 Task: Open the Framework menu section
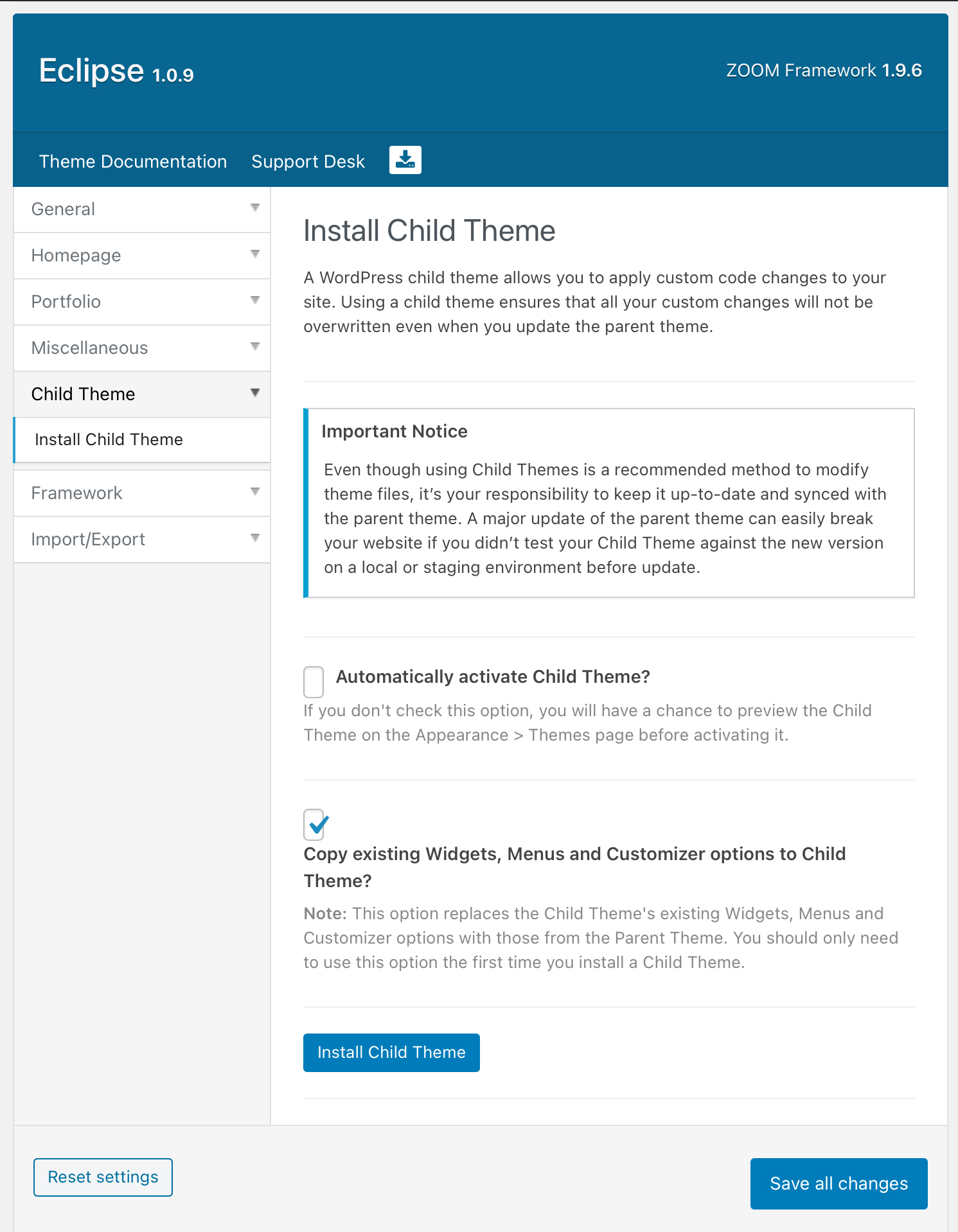77,493
